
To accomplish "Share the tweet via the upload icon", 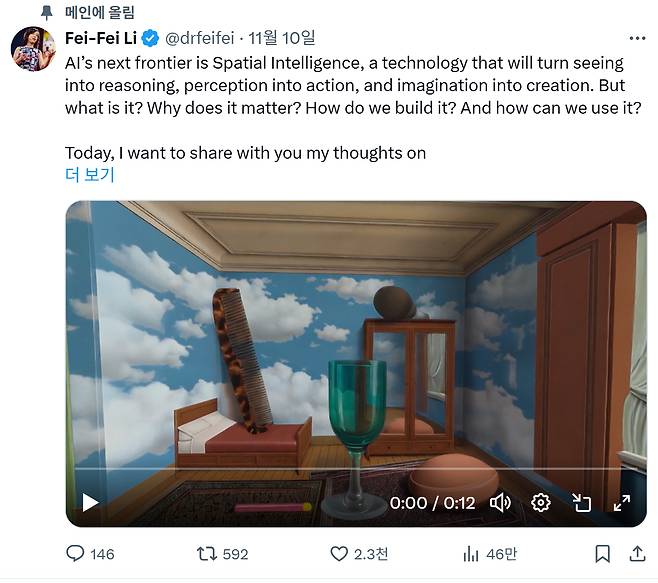I will 636,553.
